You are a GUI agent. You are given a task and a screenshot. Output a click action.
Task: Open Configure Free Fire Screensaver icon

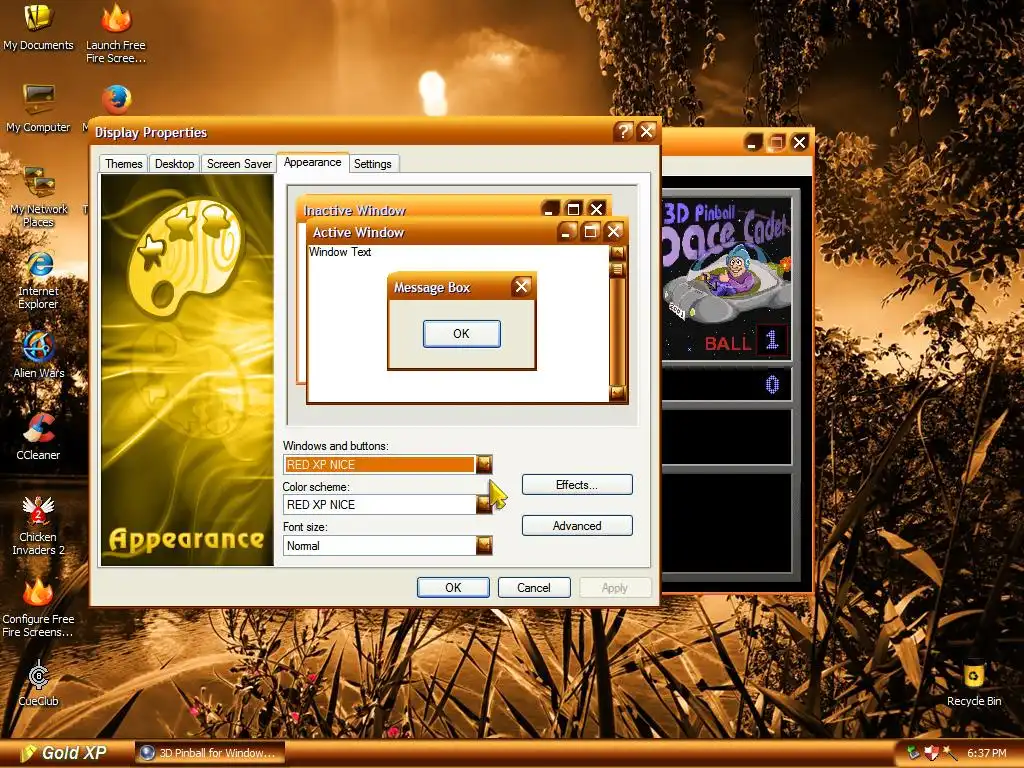click(38, 607)
